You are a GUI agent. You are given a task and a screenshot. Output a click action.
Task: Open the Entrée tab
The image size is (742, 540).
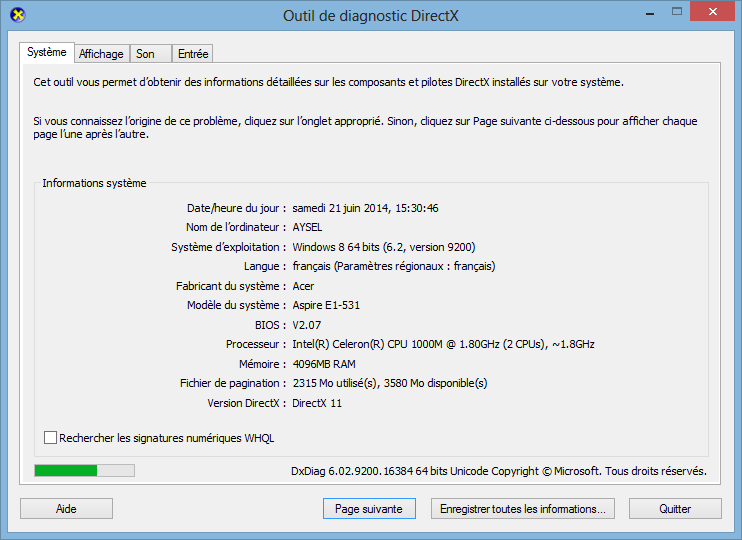193,54
